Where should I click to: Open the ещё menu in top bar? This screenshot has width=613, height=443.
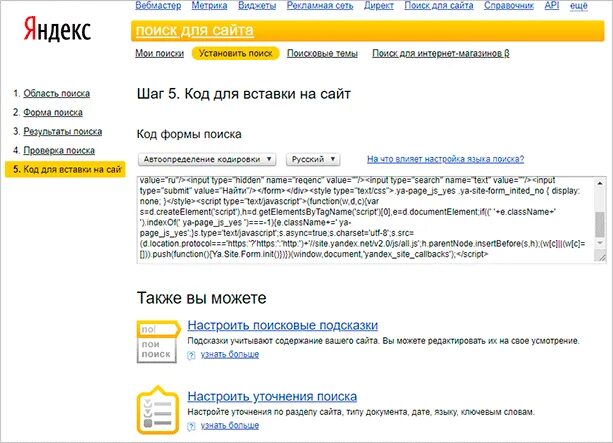(579, 6)
